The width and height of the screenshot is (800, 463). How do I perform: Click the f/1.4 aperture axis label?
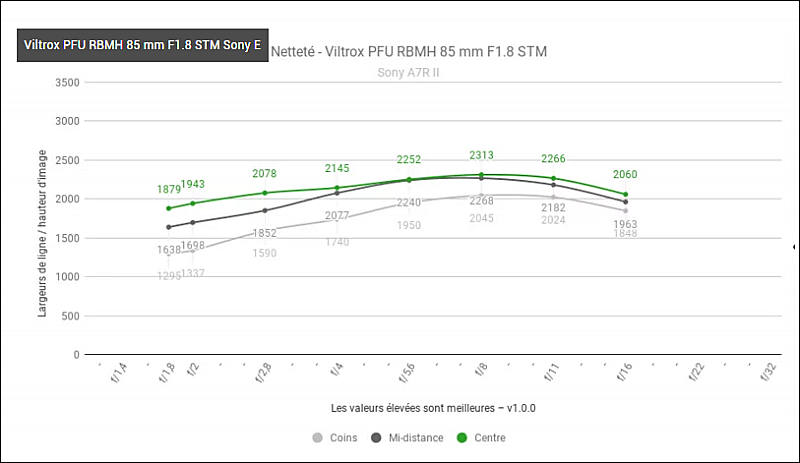tap(118, 373)
